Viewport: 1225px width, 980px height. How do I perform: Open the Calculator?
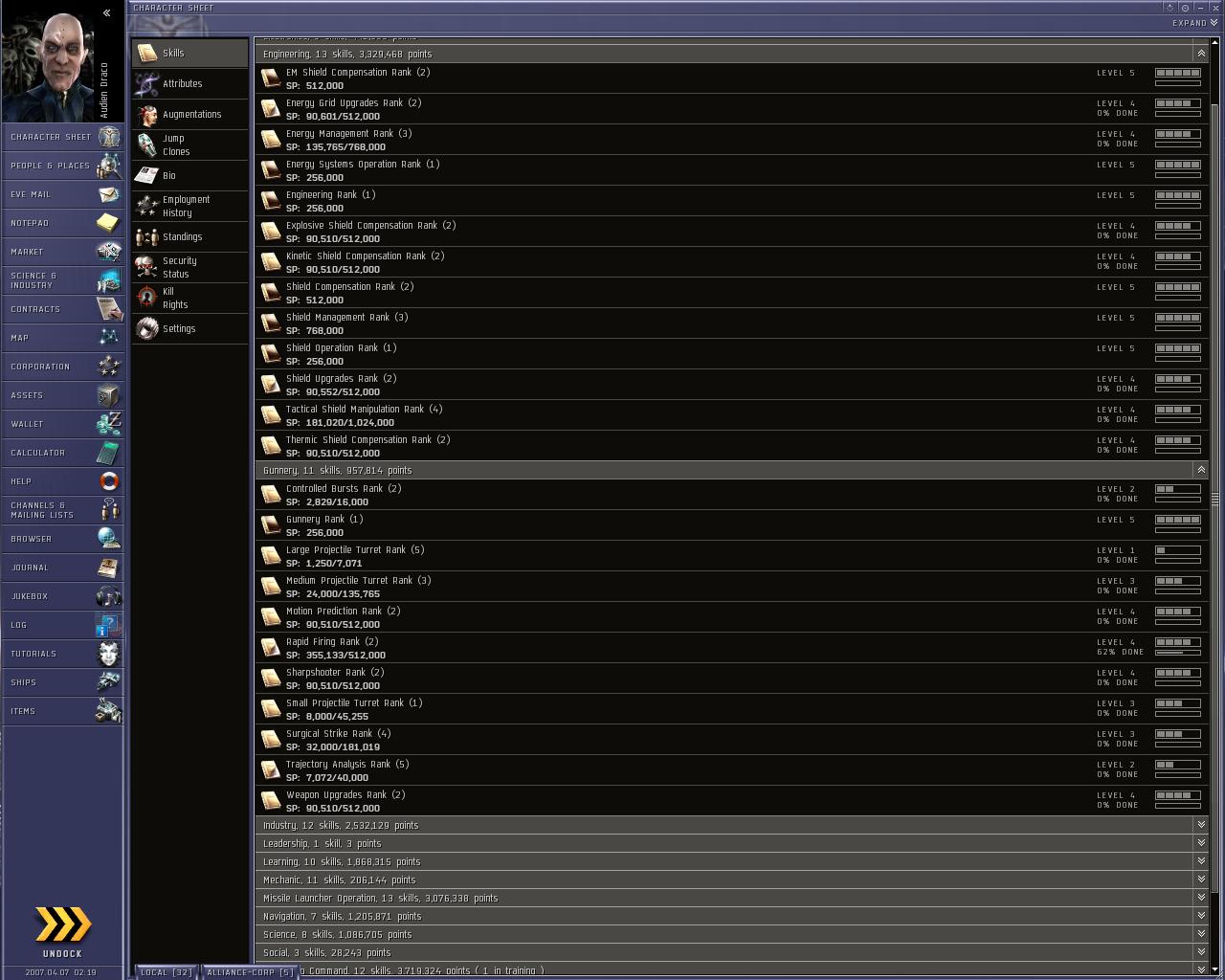[x=62, y=453]
